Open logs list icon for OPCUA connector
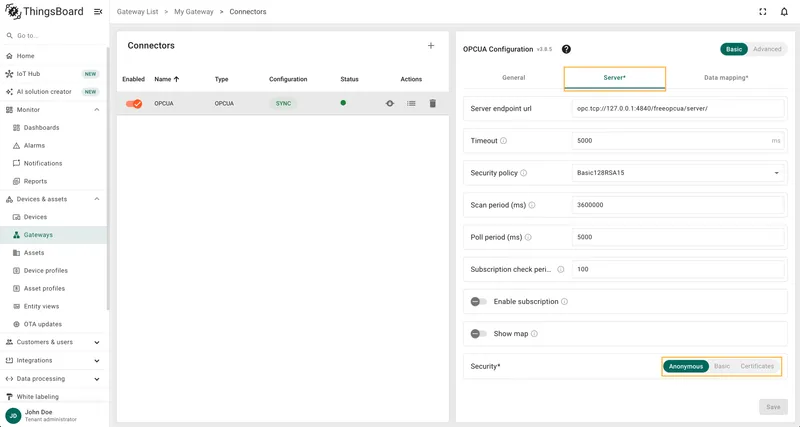The height and width of the screenshot is (427, 800). pyautogui.click(x=411, y=104)
